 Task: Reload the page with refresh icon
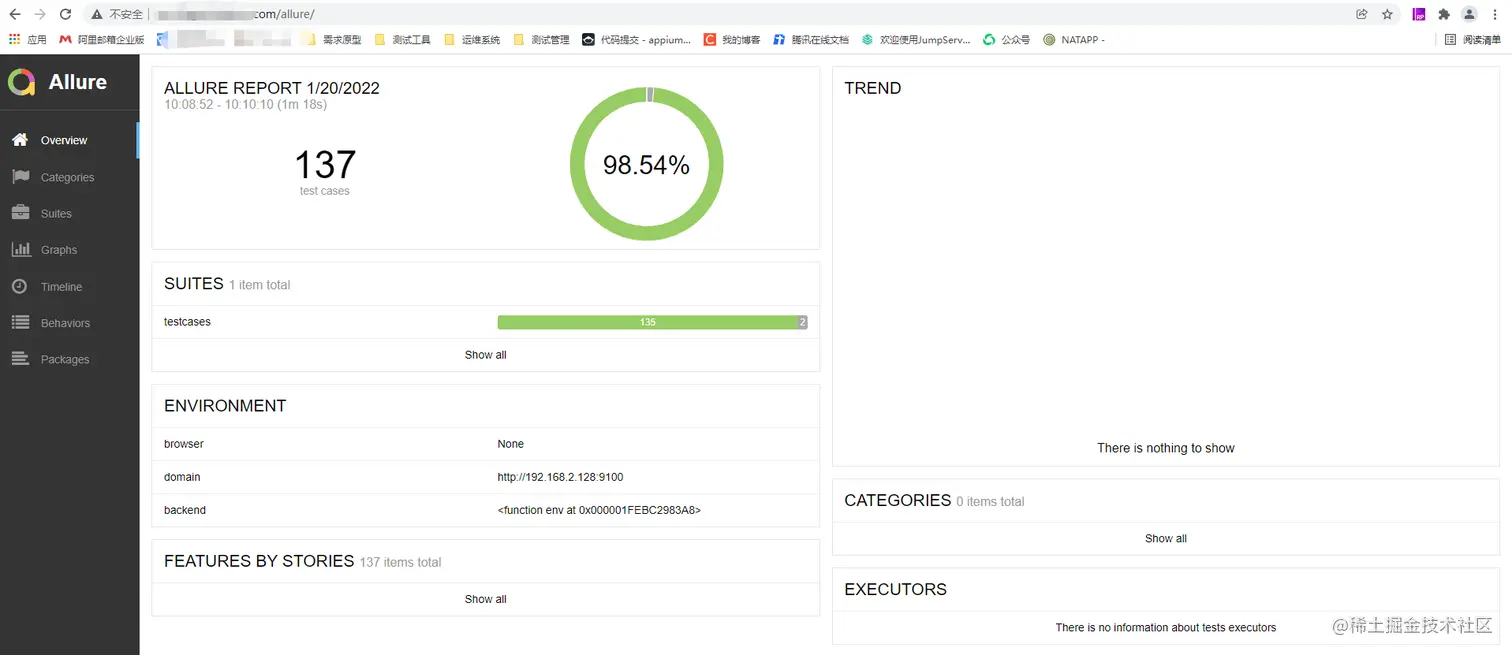[66, 14]
